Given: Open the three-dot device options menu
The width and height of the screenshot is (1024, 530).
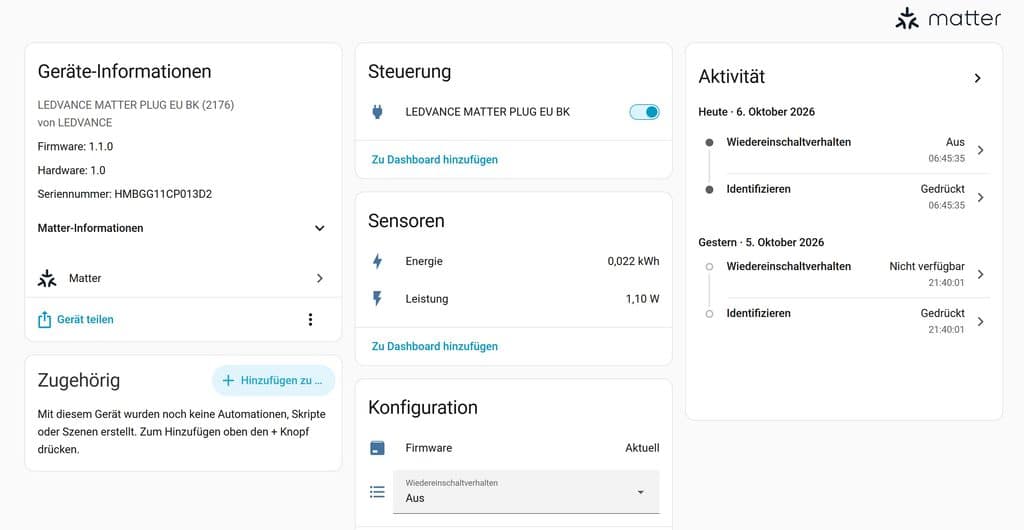Looking at the screenshot, I should coord(310,319).
